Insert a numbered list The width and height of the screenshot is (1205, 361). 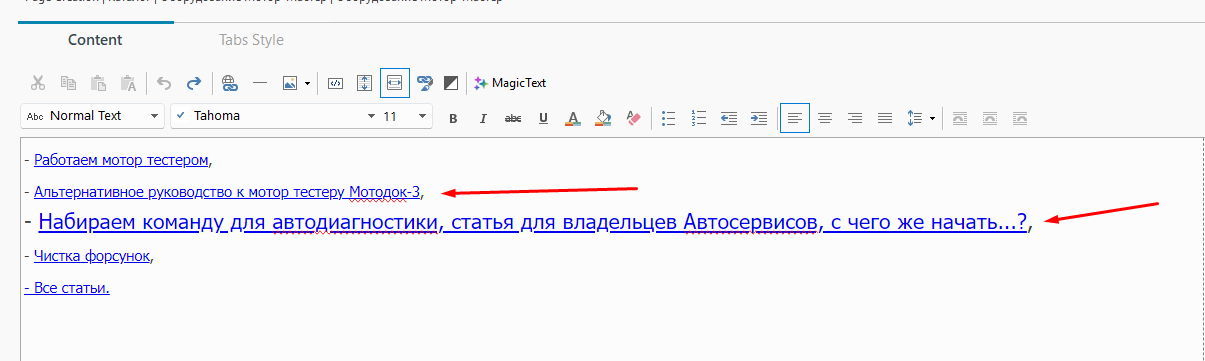[699, 118]
